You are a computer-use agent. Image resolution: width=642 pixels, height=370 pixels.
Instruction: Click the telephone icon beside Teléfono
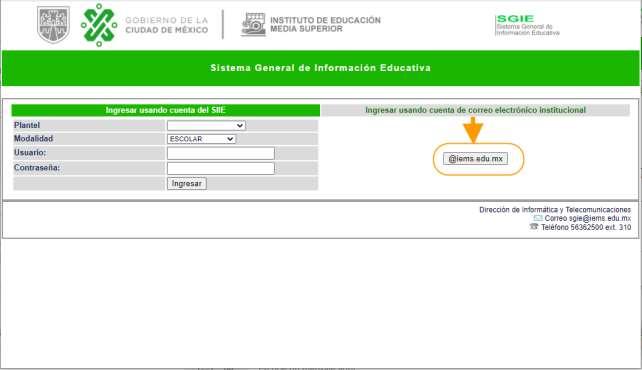pos(533,226)
